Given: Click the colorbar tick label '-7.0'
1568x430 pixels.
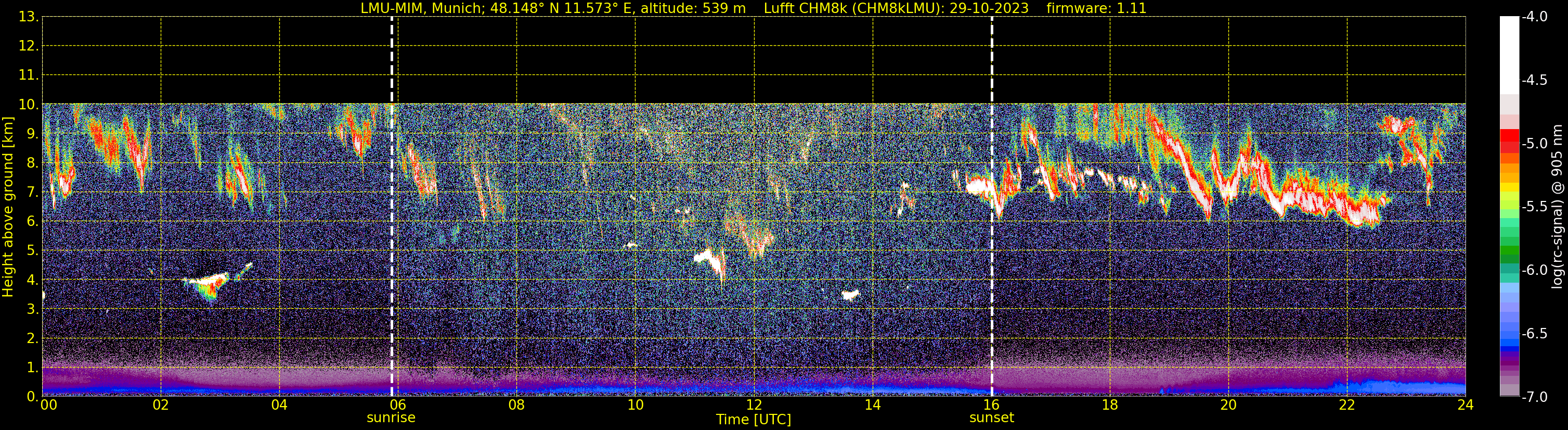Looking at the screenshot, I should pyautogui.click(x=1535, y=397).
